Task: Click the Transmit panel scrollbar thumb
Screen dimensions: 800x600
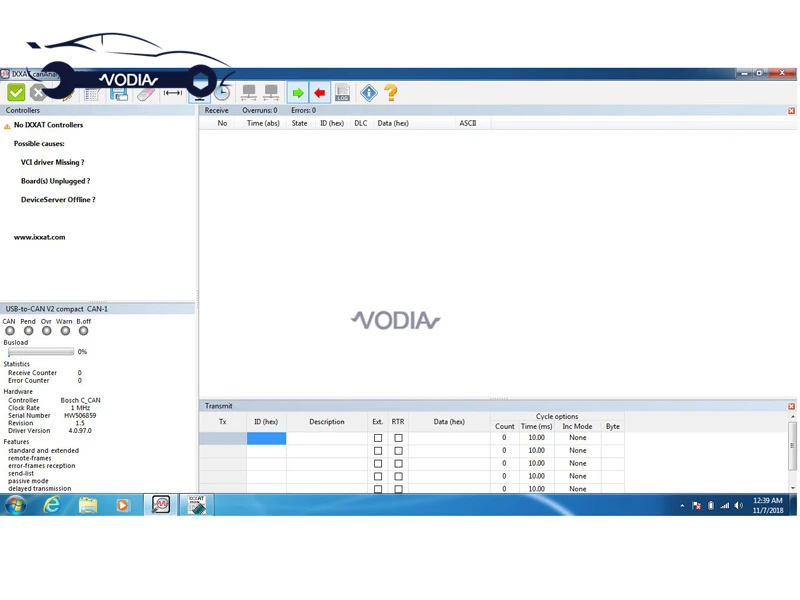Action: coord(792,446)
